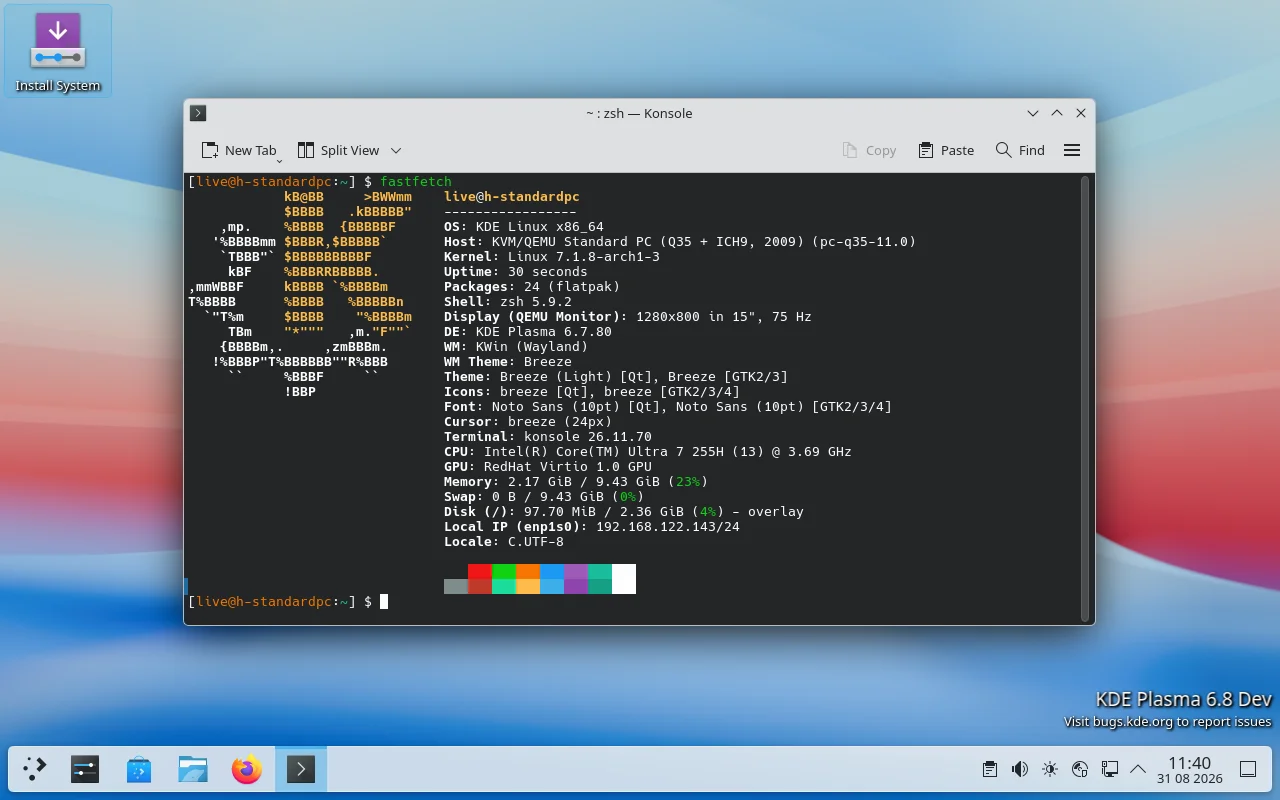Click the Konsole vertical scrollbar
The width and height of the screenshot is (1280, 800).
tap(1084, 398)
